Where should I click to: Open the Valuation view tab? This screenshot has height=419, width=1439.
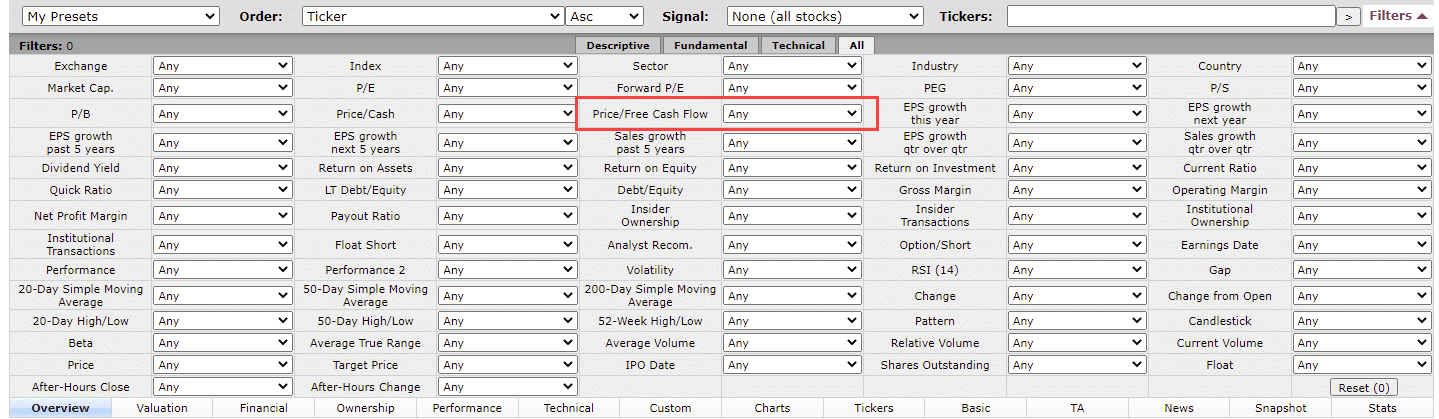tap(162, 408)
